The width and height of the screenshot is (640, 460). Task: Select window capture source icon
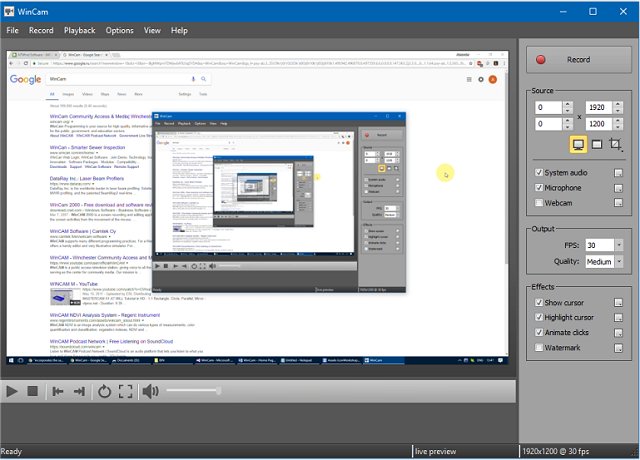coord(597,145)
